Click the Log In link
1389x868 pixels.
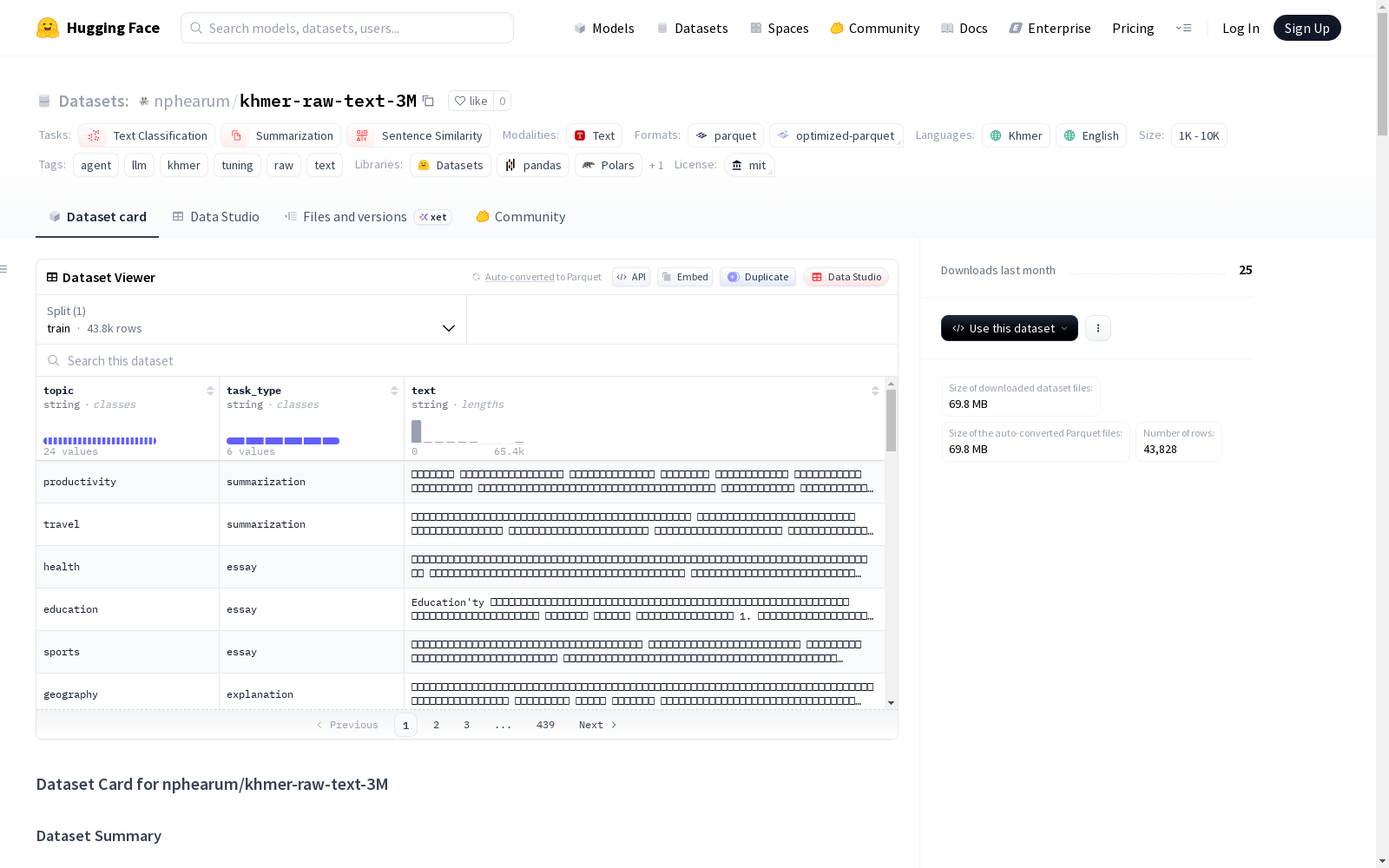(1241, 28)
